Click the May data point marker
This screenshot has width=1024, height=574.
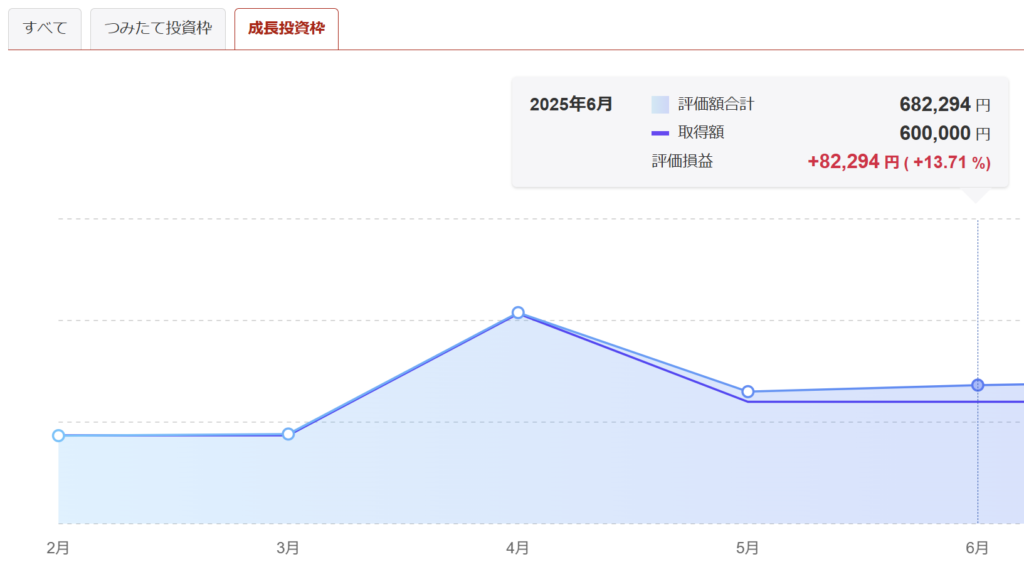[x=748, y=392]
